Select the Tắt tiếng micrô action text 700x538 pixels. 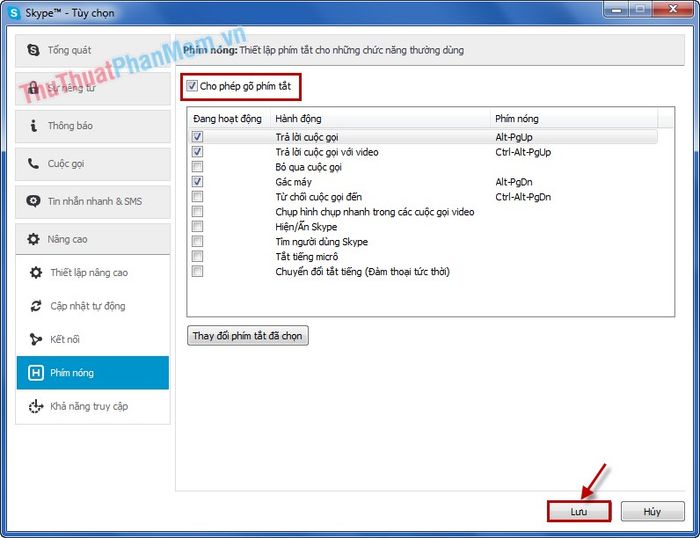coord(307,257)
